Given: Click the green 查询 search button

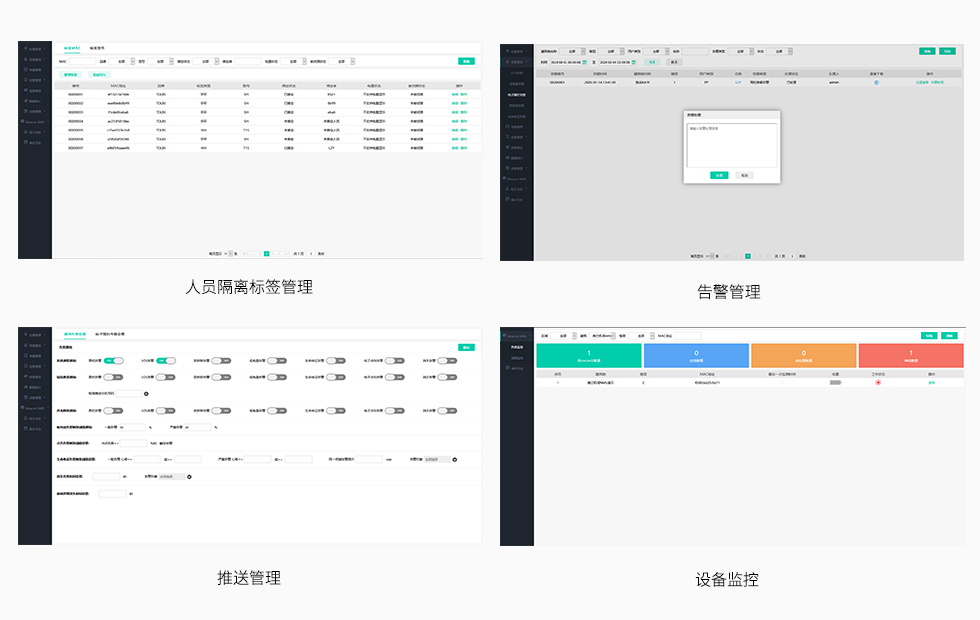Looking at the screenshot, I should (x=468, y=61).
